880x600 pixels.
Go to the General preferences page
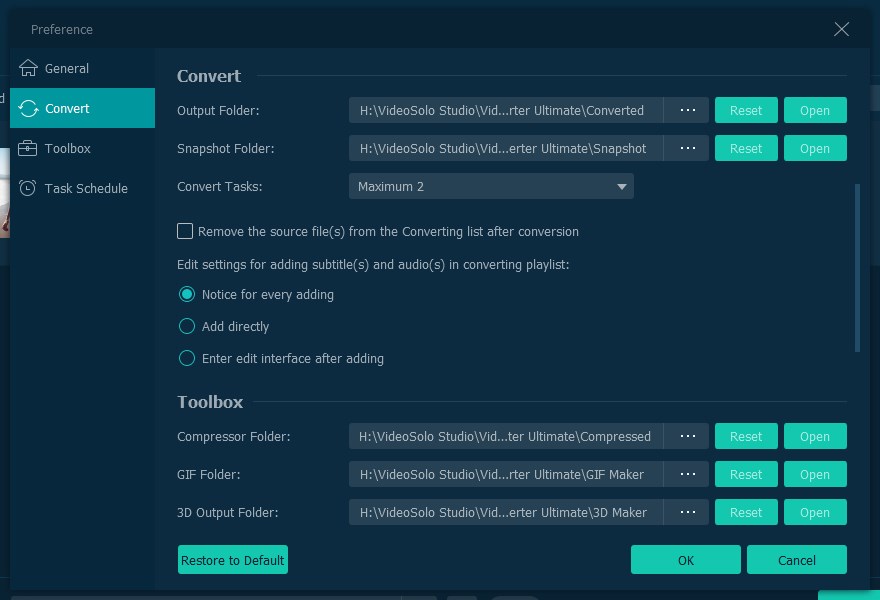pyautogui.click(x=65, y=68)
